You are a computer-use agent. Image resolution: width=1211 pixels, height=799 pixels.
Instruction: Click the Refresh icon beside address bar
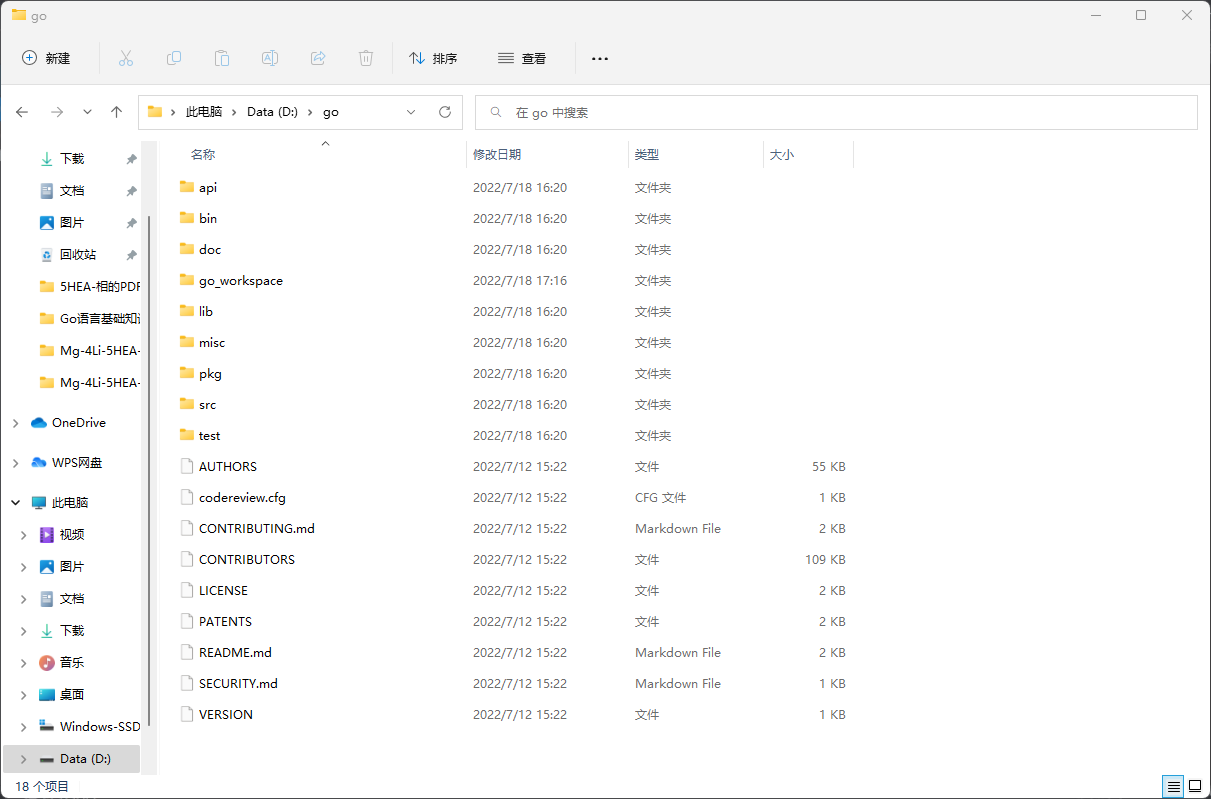[x=446, y=112]
